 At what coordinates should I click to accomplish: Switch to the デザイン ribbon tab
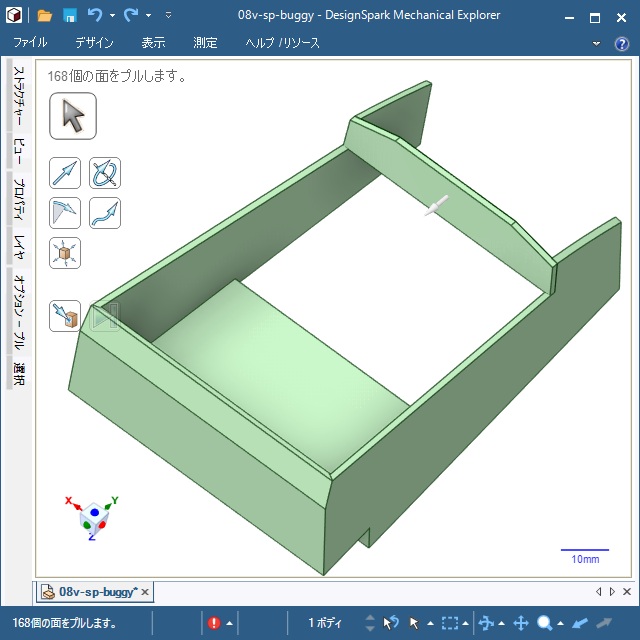pyautogui.click(x=94, y=43)
